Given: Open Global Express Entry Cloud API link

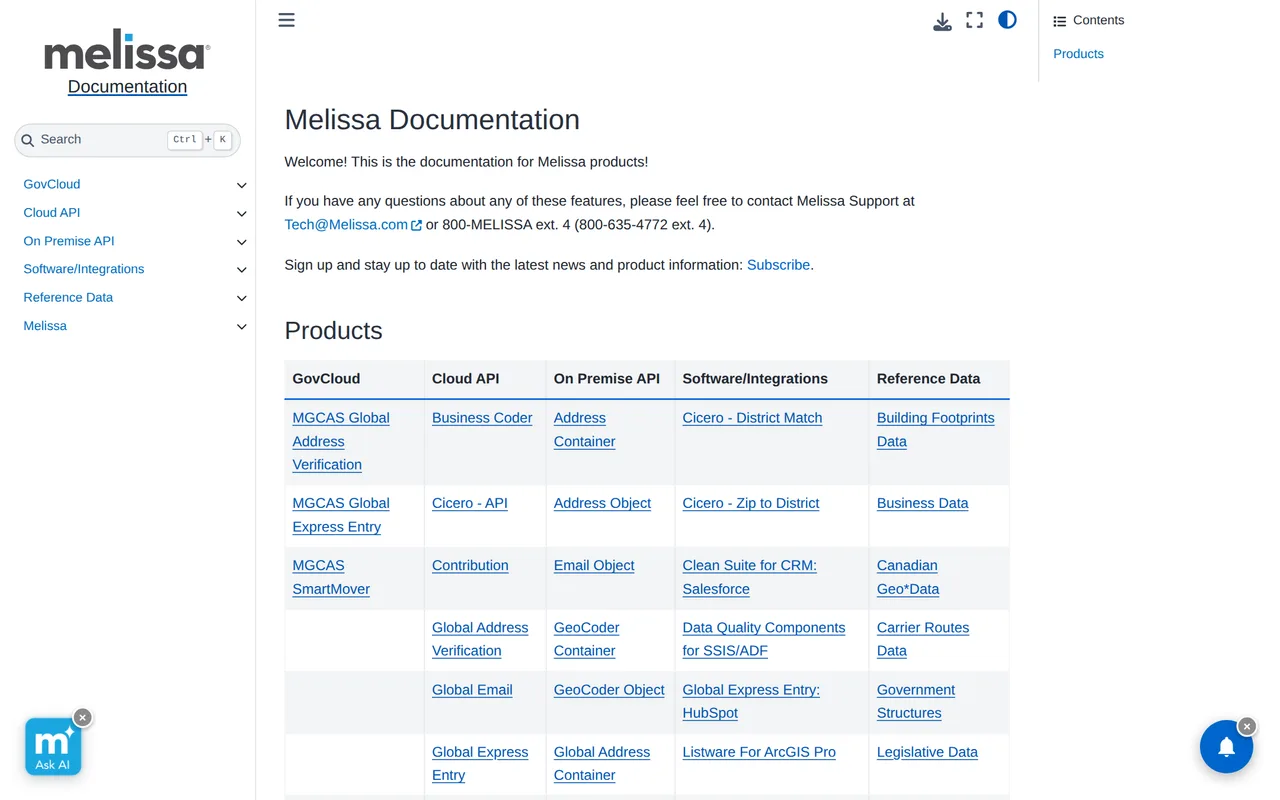Looking at the screenshot, I should (x=480, y=764).
